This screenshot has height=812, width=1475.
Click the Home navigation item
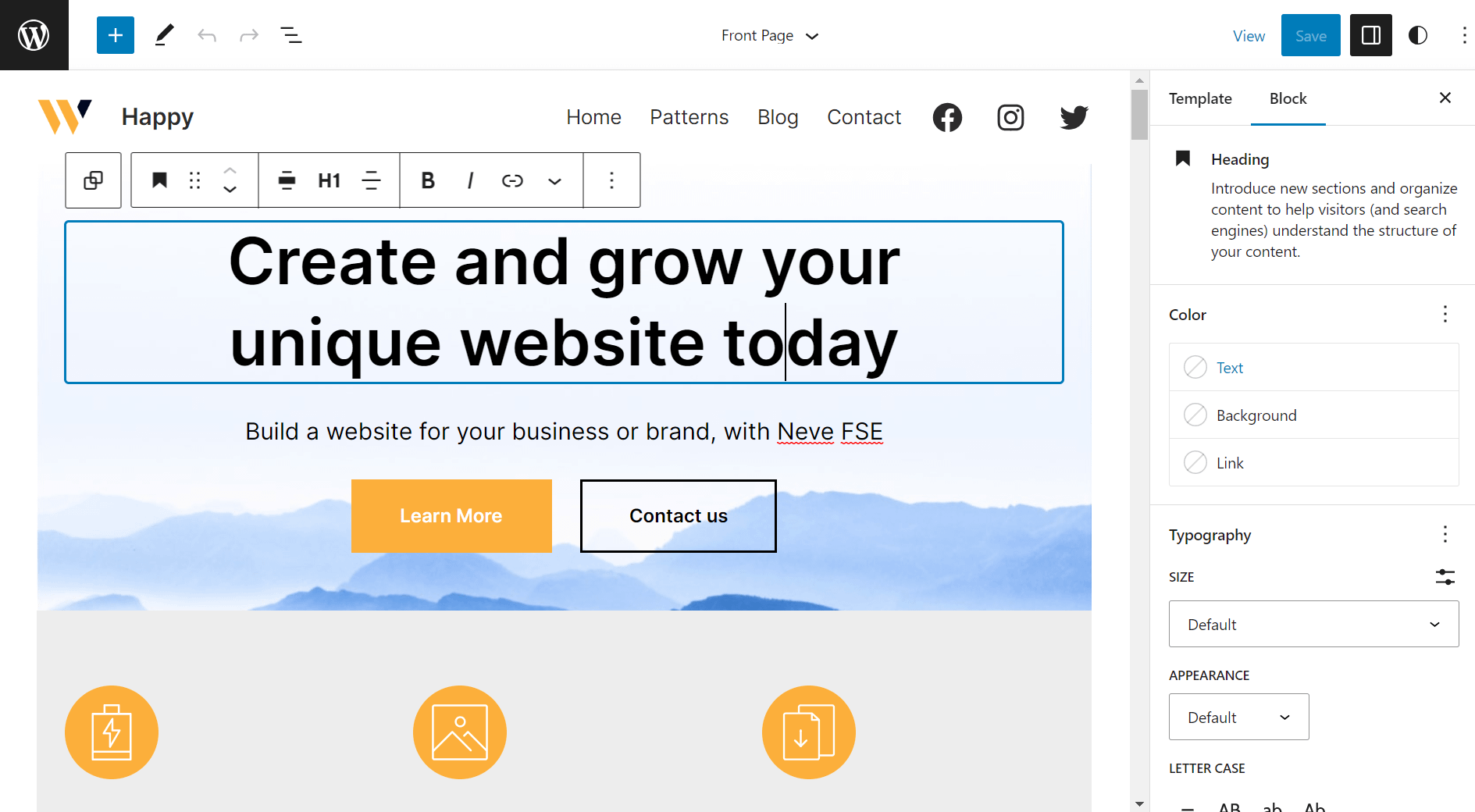click(593, 117)
